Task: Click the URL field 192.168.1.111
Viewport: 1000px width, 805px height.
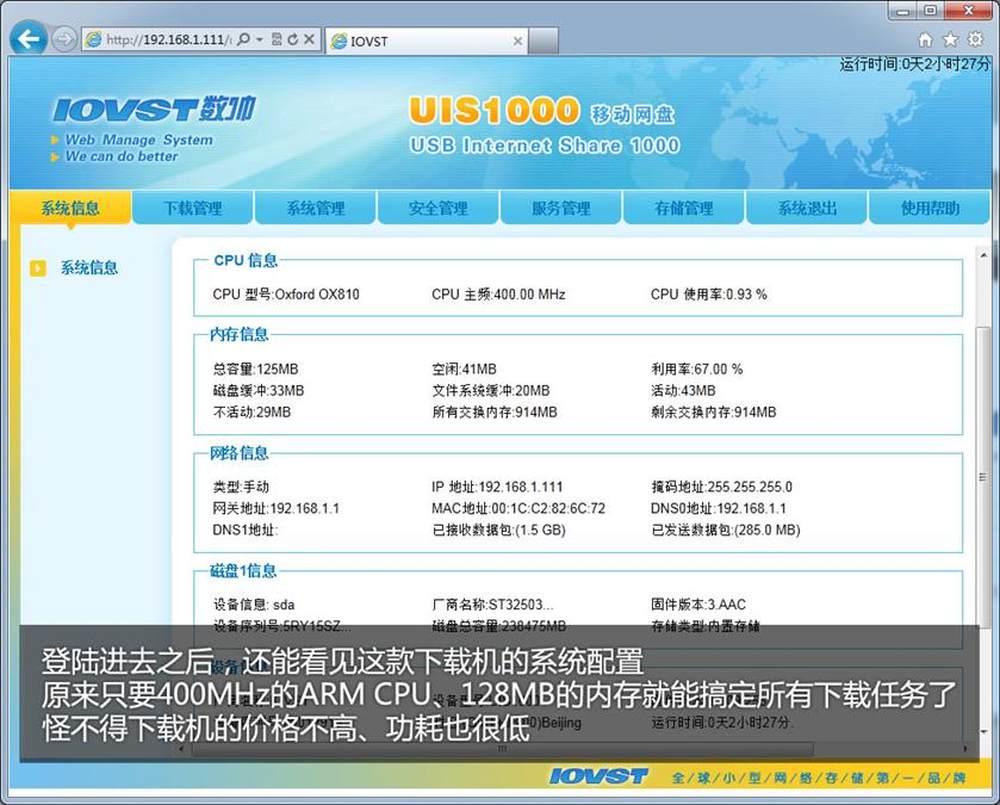Action: pos(169,40)
